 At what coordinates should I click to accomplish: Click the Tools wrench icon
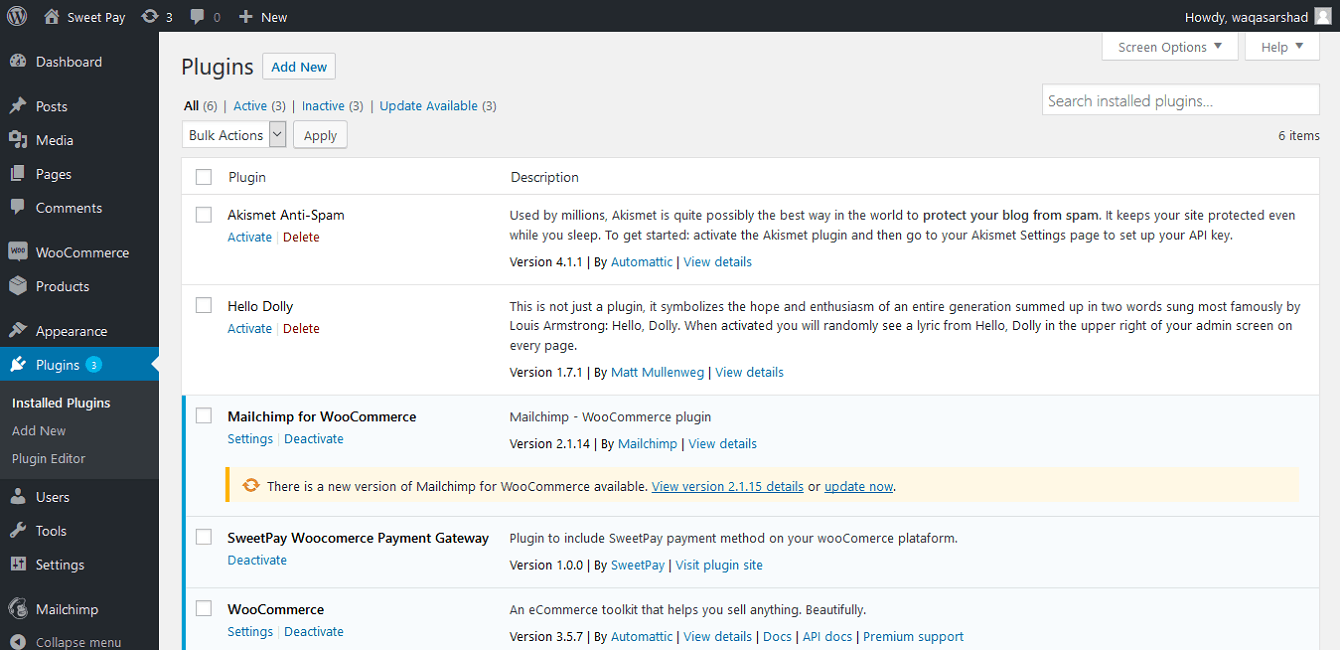point(18,531)
